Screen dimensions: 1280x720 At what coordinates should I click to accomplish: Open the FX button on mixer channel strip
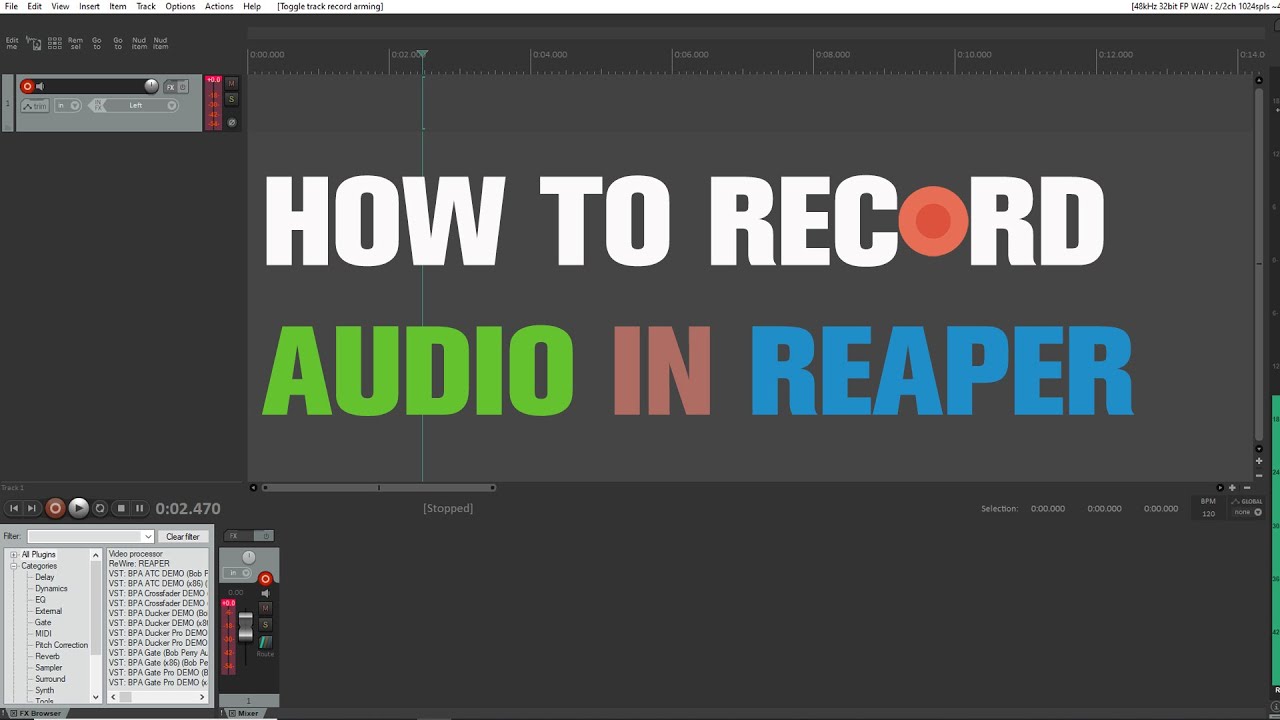point(240,536)
